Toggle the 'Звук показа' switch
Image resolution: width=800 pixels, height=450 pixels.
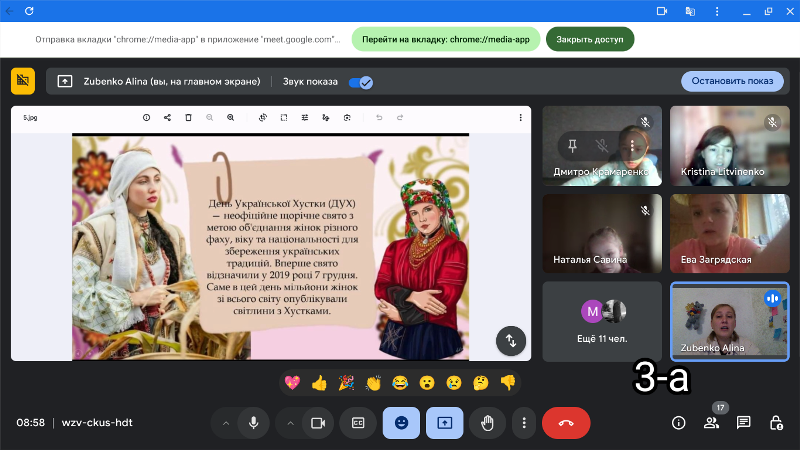[360, 82]
